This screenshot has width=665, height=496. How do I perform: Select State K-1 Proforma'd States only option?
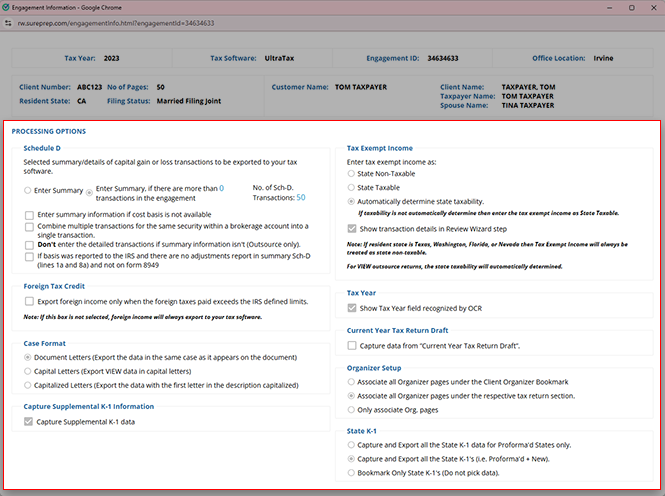[x=351, y=445]
